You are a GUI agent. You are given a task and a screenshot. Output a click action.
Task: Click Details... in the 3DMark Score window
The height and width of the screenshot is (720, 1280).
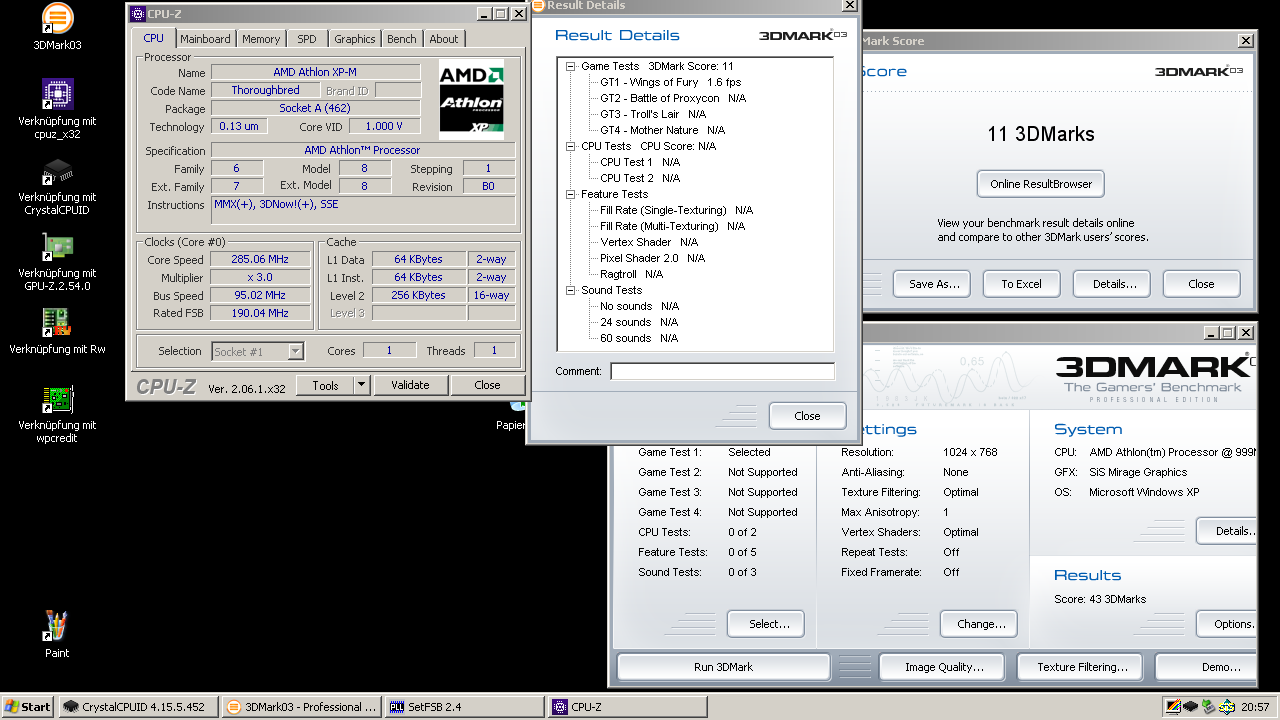1114,284
